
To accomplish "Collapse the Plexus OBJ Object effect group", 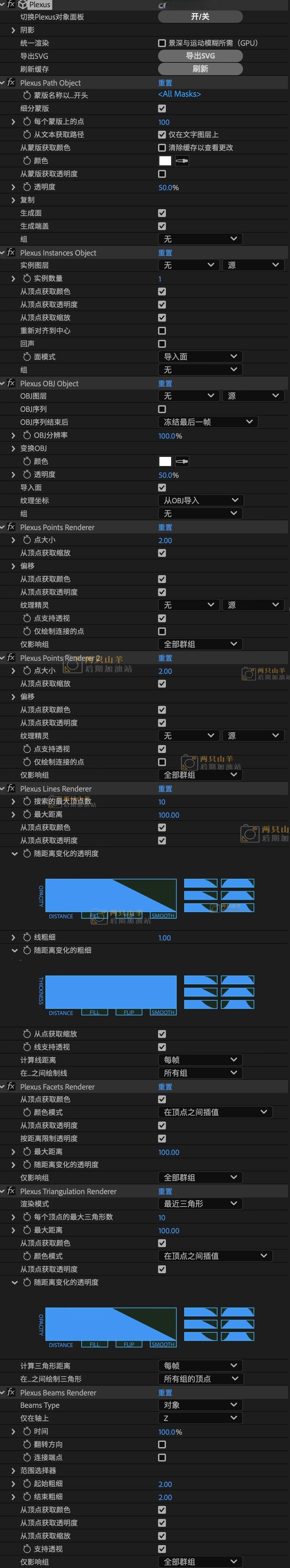I will (3, 383).
